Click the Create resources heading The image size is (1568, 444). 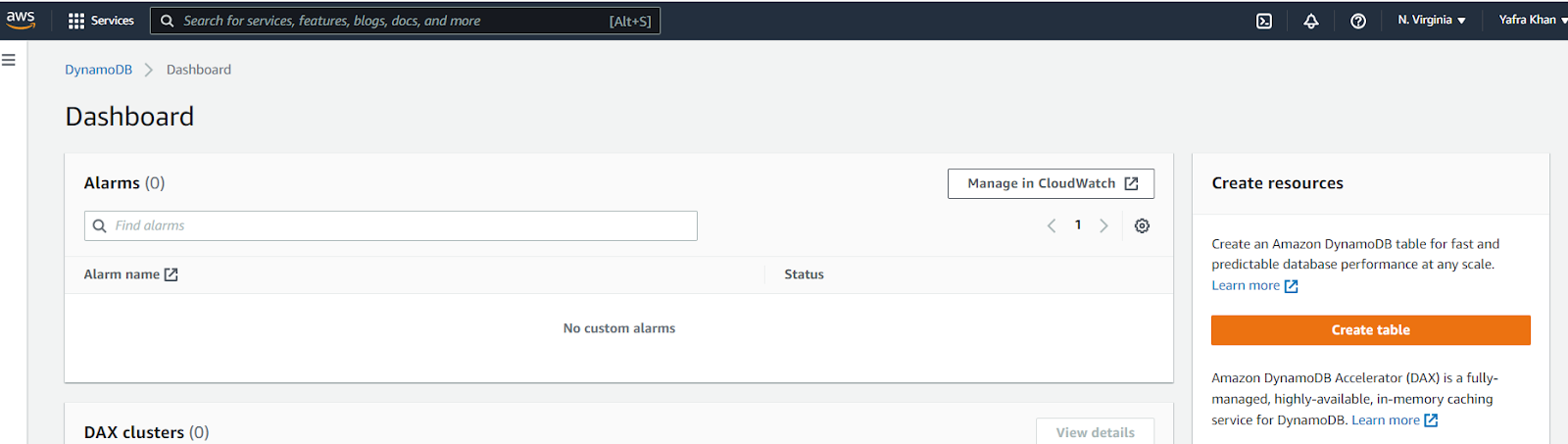pos(1277,183)
